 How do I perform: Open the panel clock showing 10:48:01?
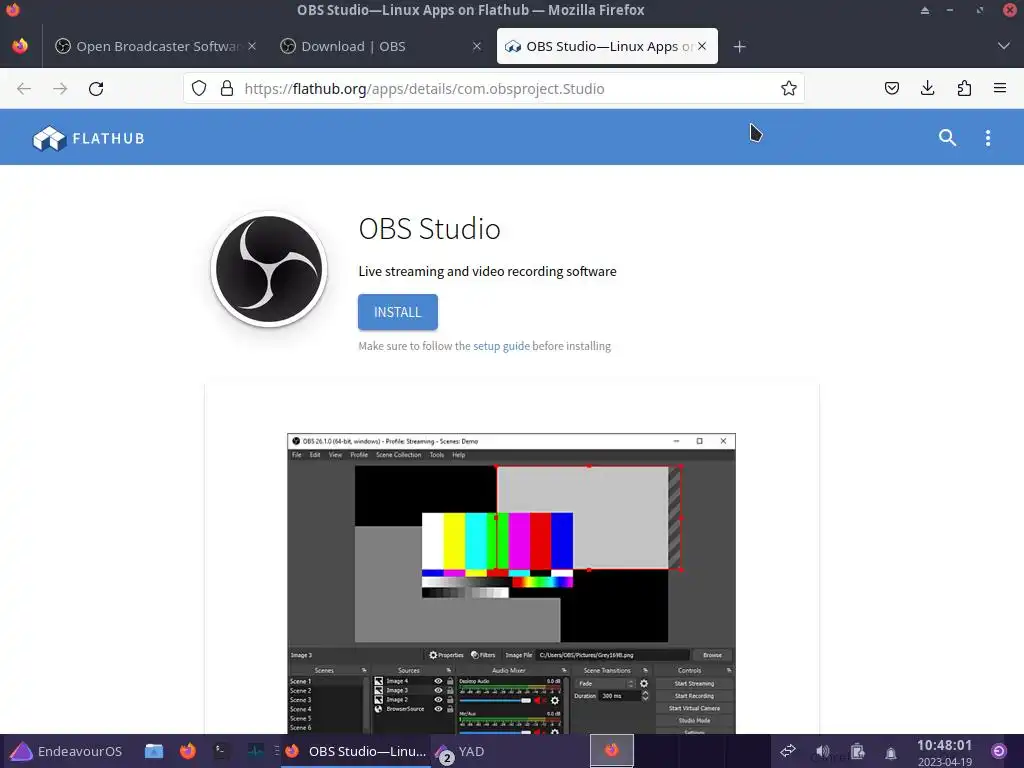coord(944,752)
